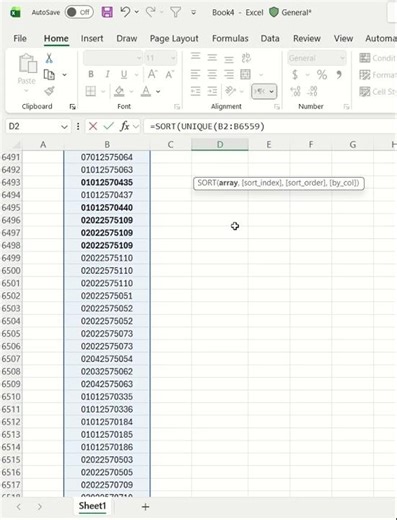Click the Middle Align icon
397x520 pixels.
[x=212, y=58]
